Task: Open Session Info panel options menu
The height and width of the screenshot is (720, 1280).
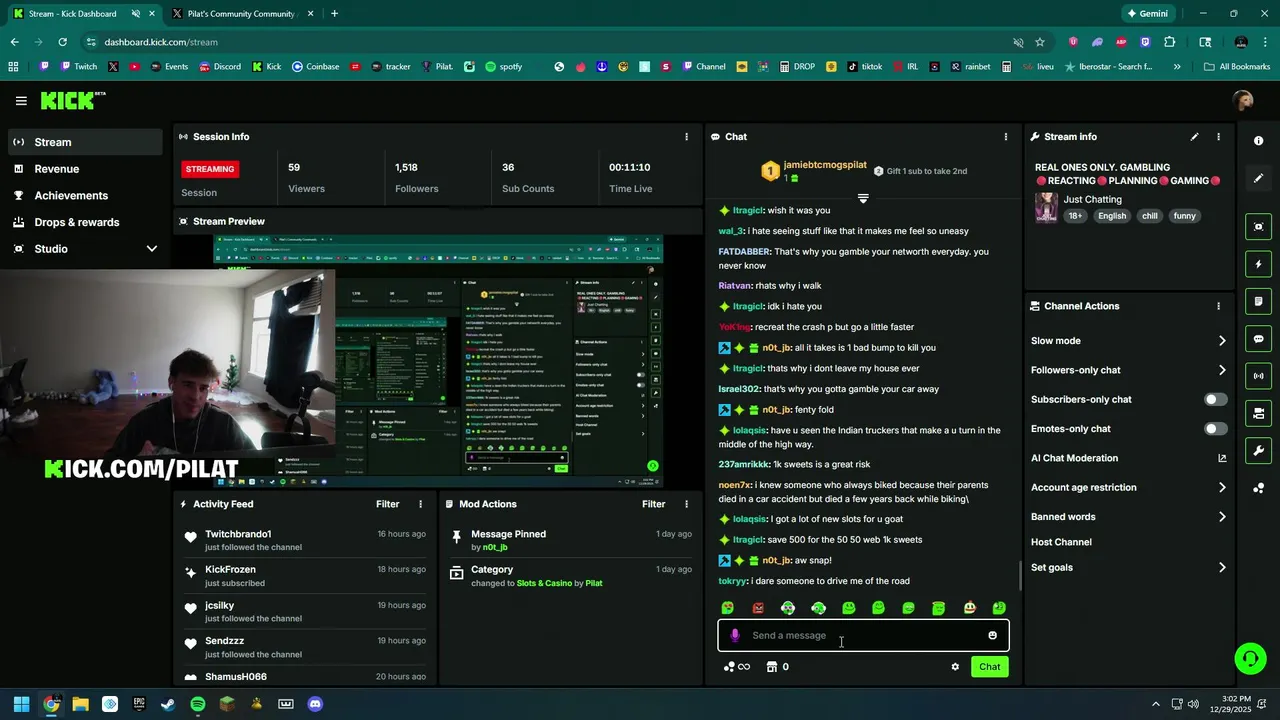Action: tap(686, 137)
